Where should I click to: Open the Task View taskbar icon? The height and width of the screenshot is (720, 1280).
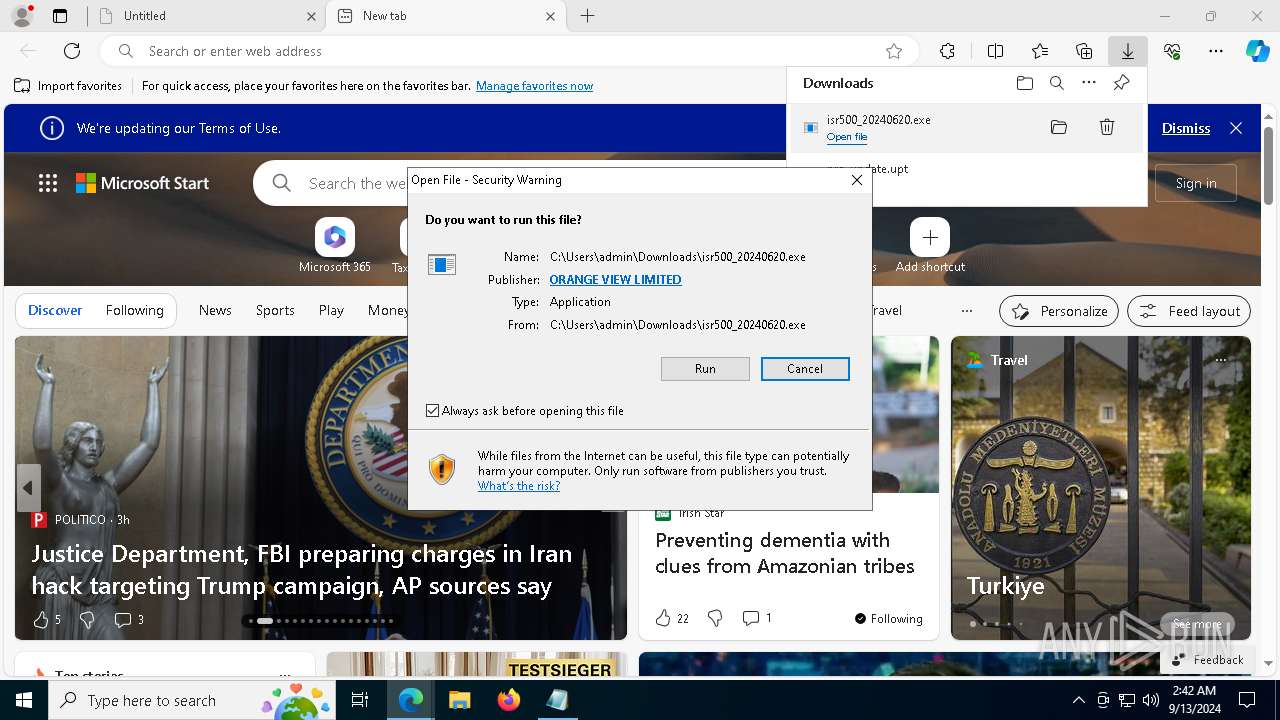[360, 700]
